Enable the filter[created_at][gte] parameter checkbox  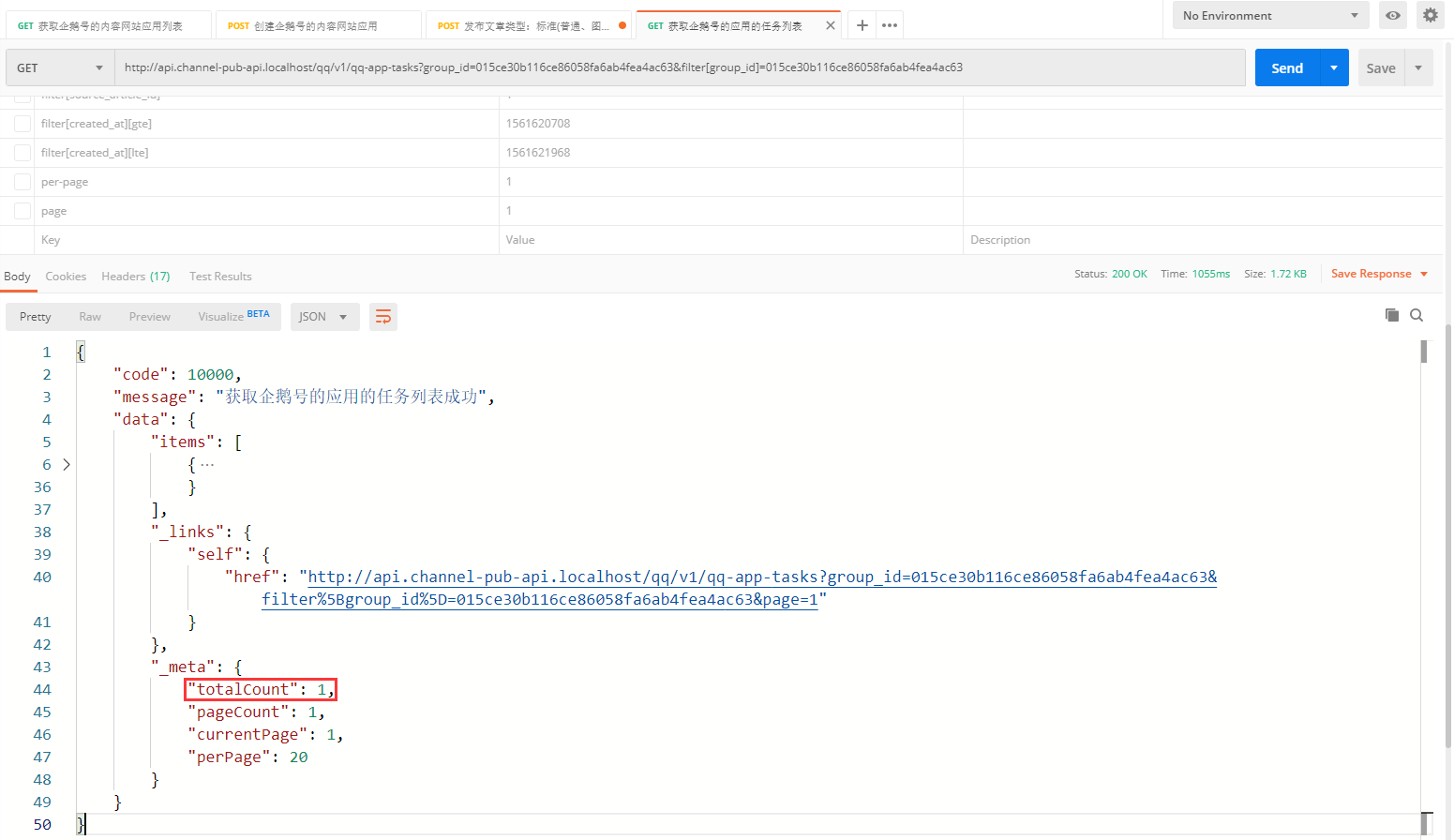pyautogui.click(x=22, y=124)
